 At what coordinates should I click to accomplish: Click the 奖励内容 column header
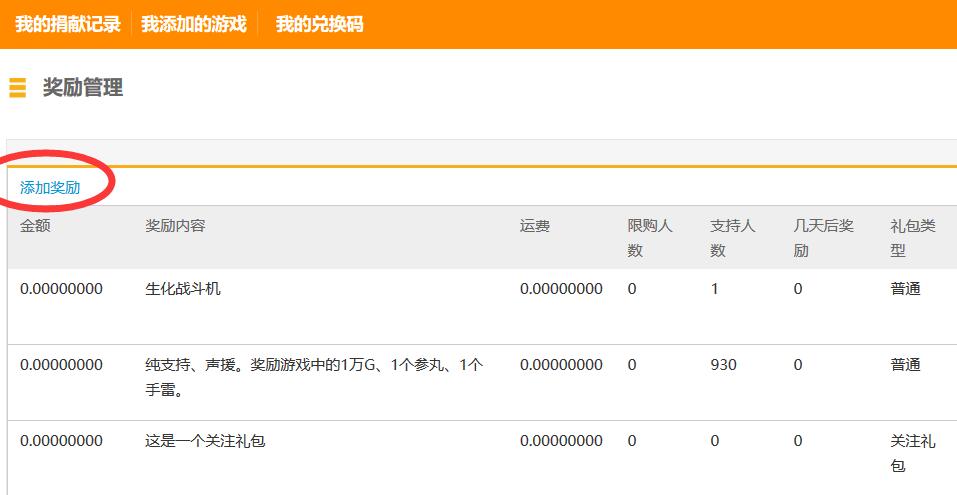pyautogui.click(x=175, y=226)
